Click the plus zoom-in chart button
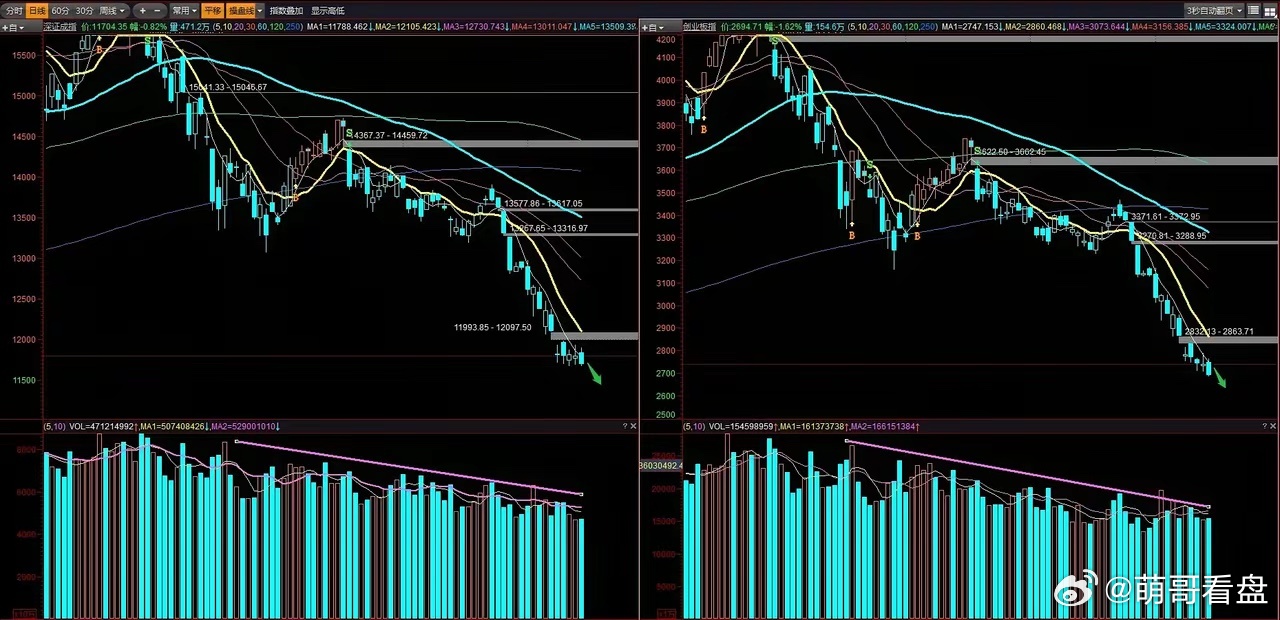The height and width of the screenshot is (620, 1280). [x=143, y=10]
